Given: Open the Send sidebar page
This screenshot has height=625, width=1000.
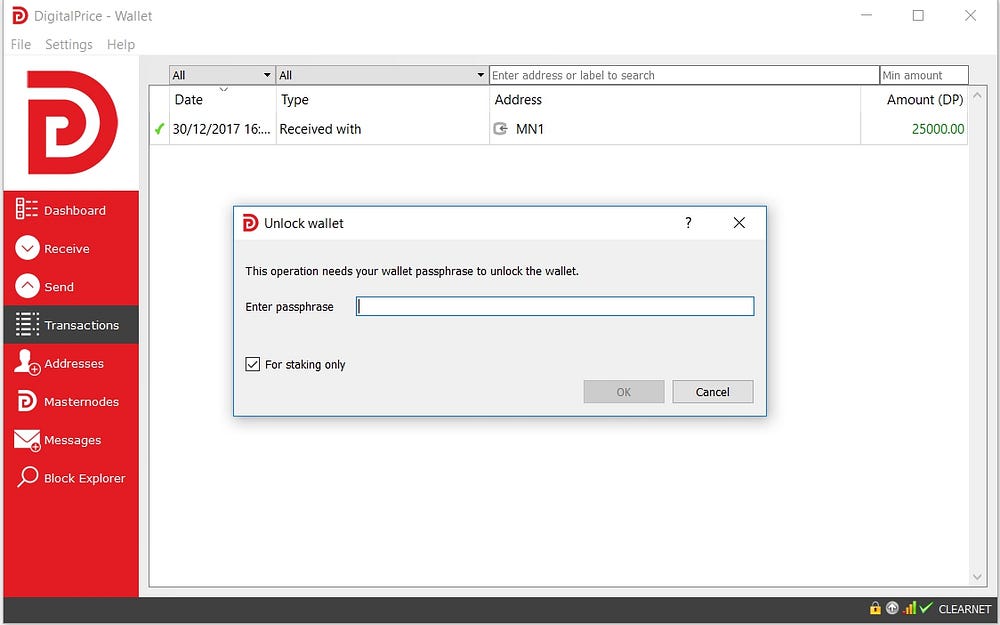Looking at the screenshot, I should [71, 286].
